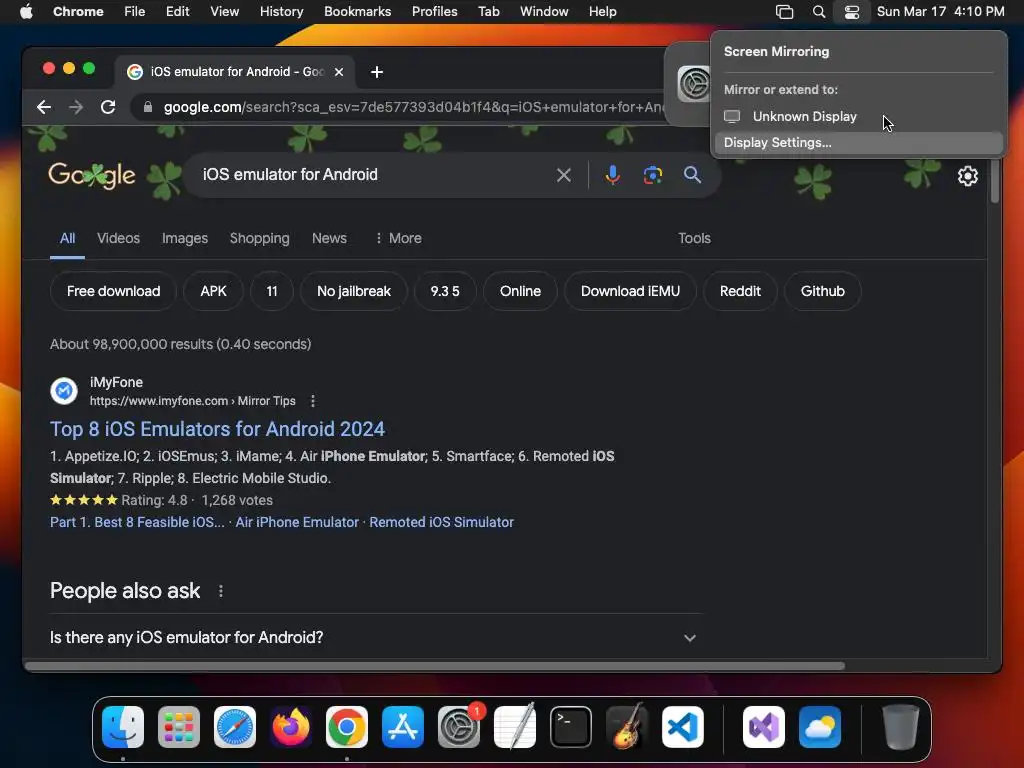Click the Google search text field

pos(372,175)
